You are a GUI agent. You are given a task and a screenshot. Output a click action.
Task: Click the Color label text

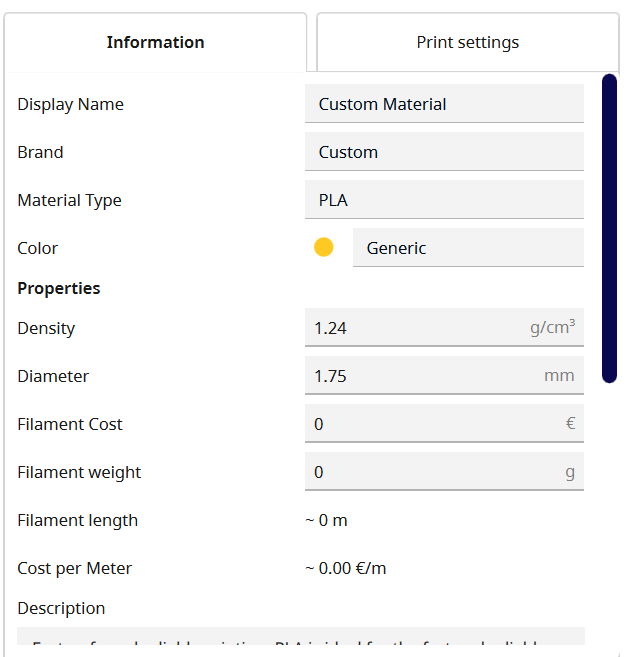[37, 248]
